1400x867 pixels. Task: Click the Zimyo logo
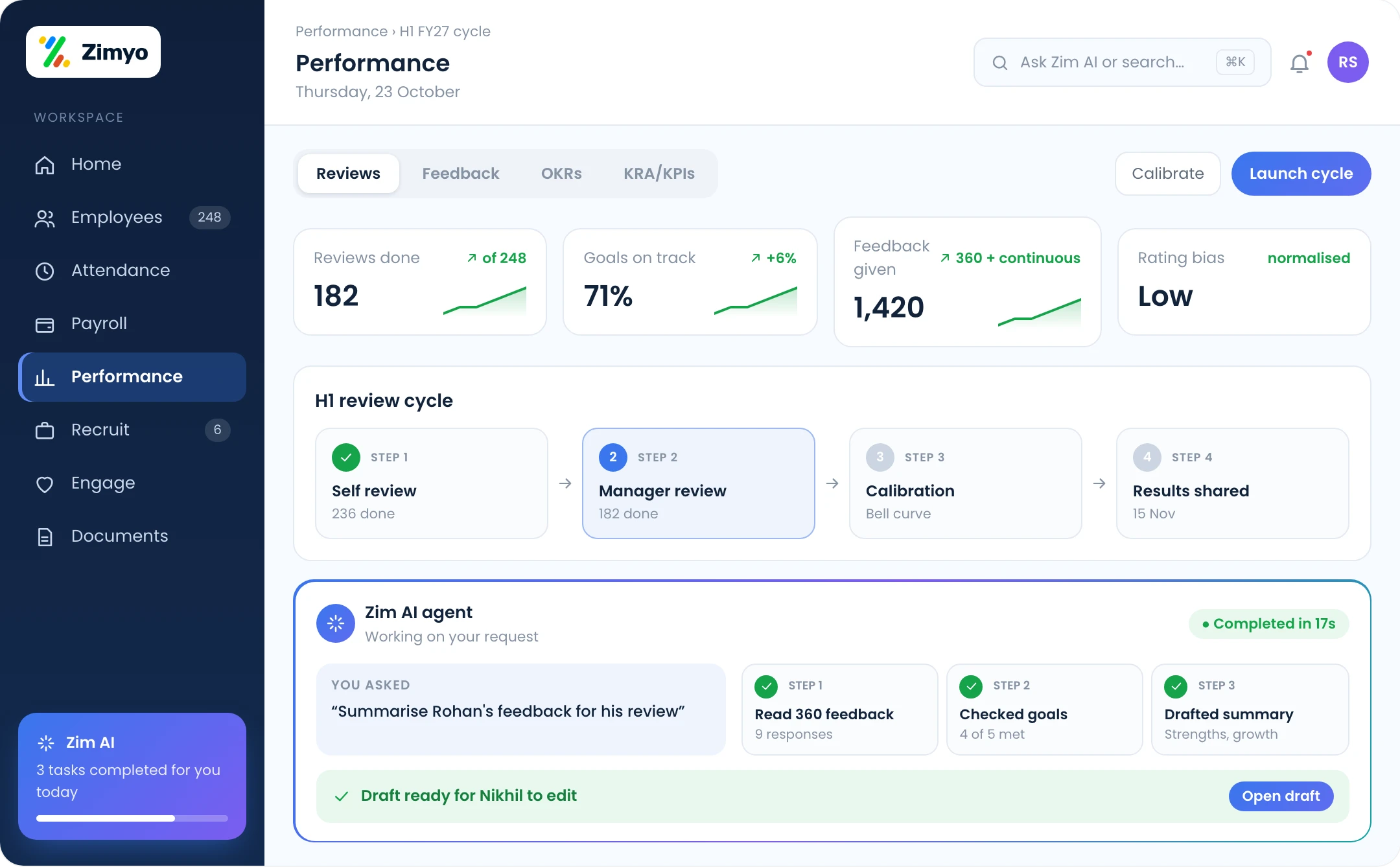93,52
